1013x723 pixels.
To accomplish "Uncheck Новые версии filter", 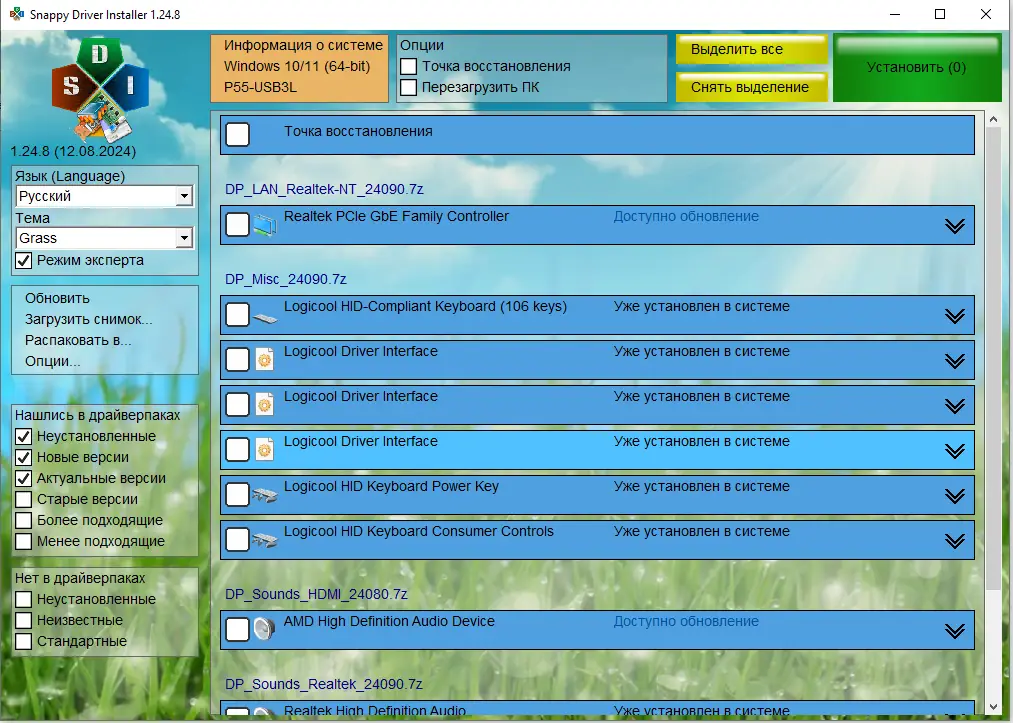I will (x=23, y=457).
